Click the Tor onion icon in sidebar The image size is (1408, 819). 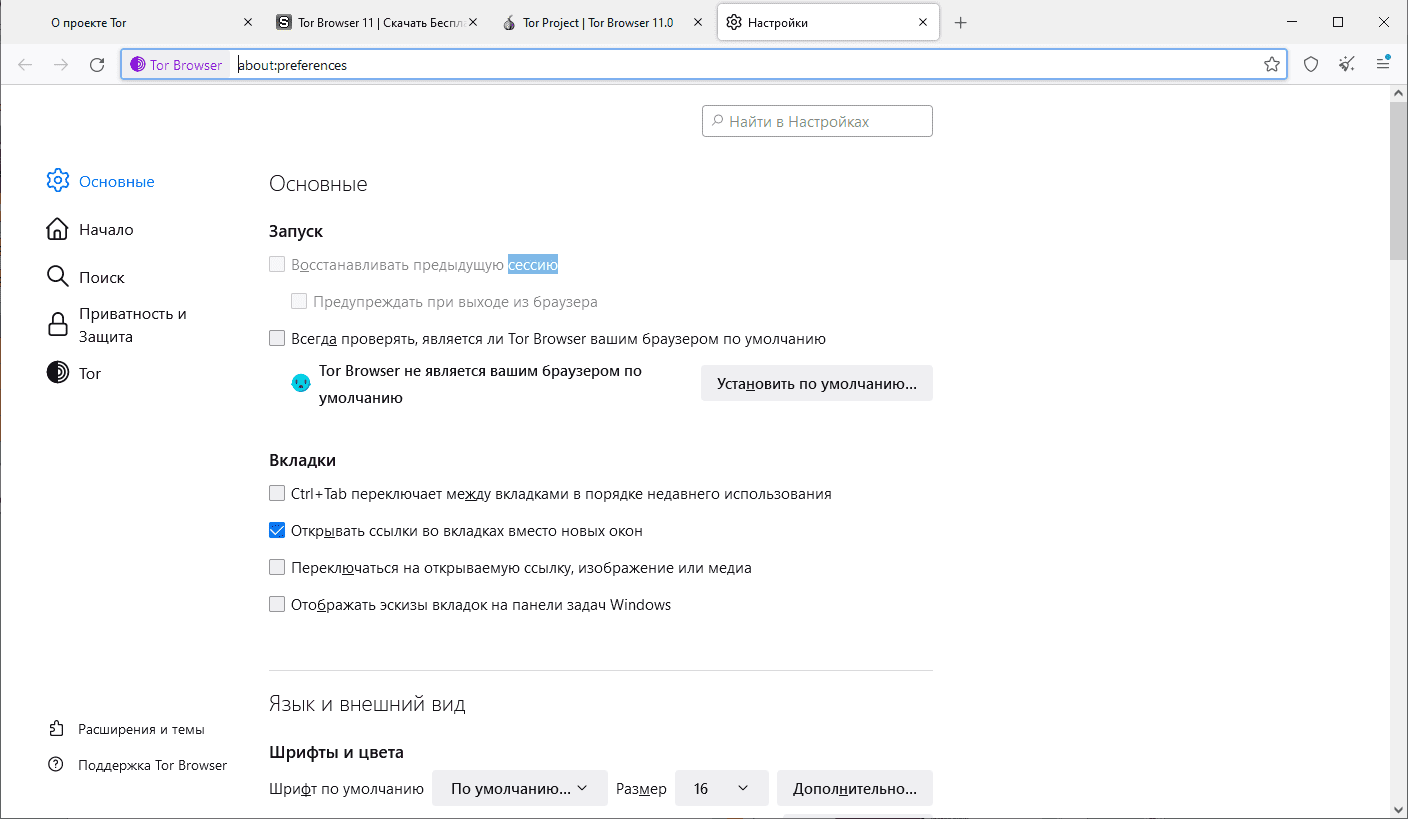coord(58,373)
